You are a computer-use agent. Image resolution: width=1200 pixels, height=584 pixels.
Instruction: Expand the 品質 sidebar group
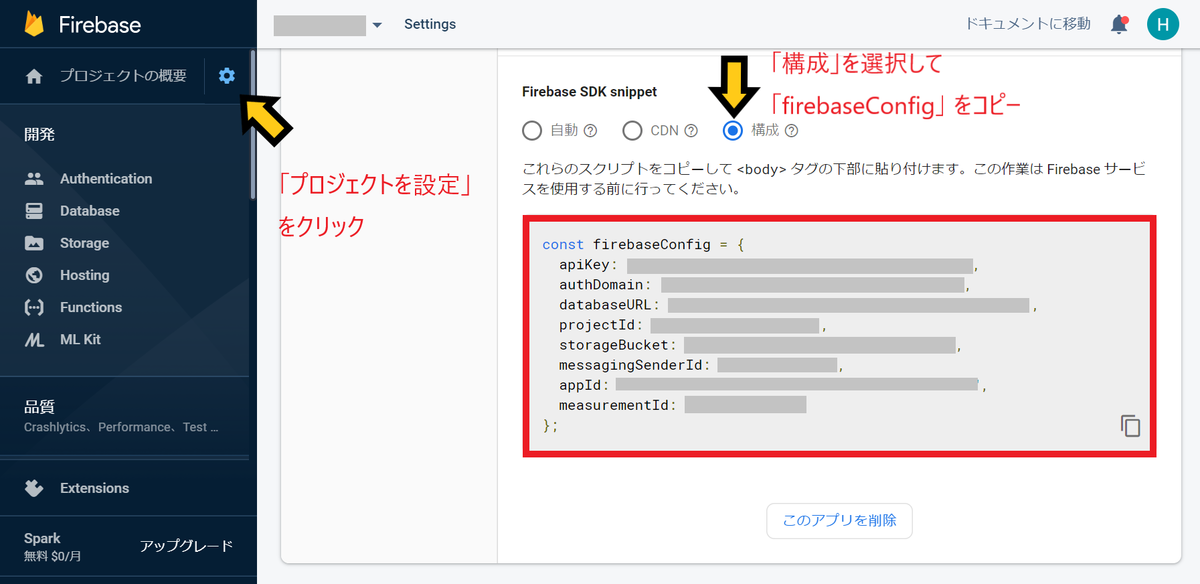click(124, 416)
